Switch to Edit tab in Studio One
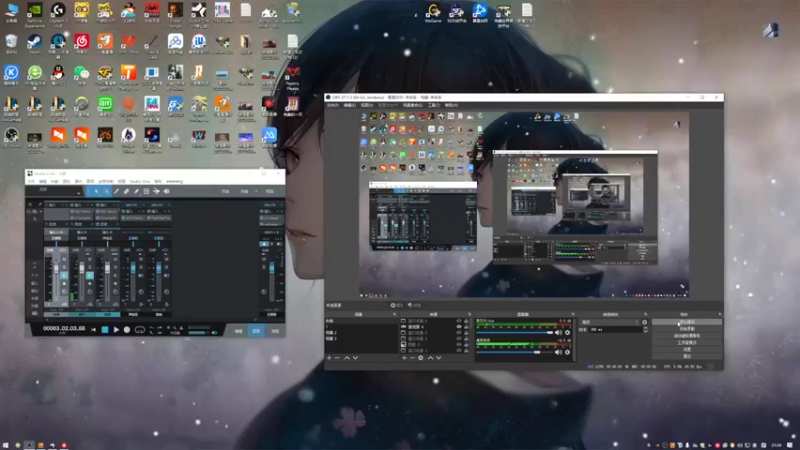This screenshot has height=450, width=800. [x=238, y=331]
